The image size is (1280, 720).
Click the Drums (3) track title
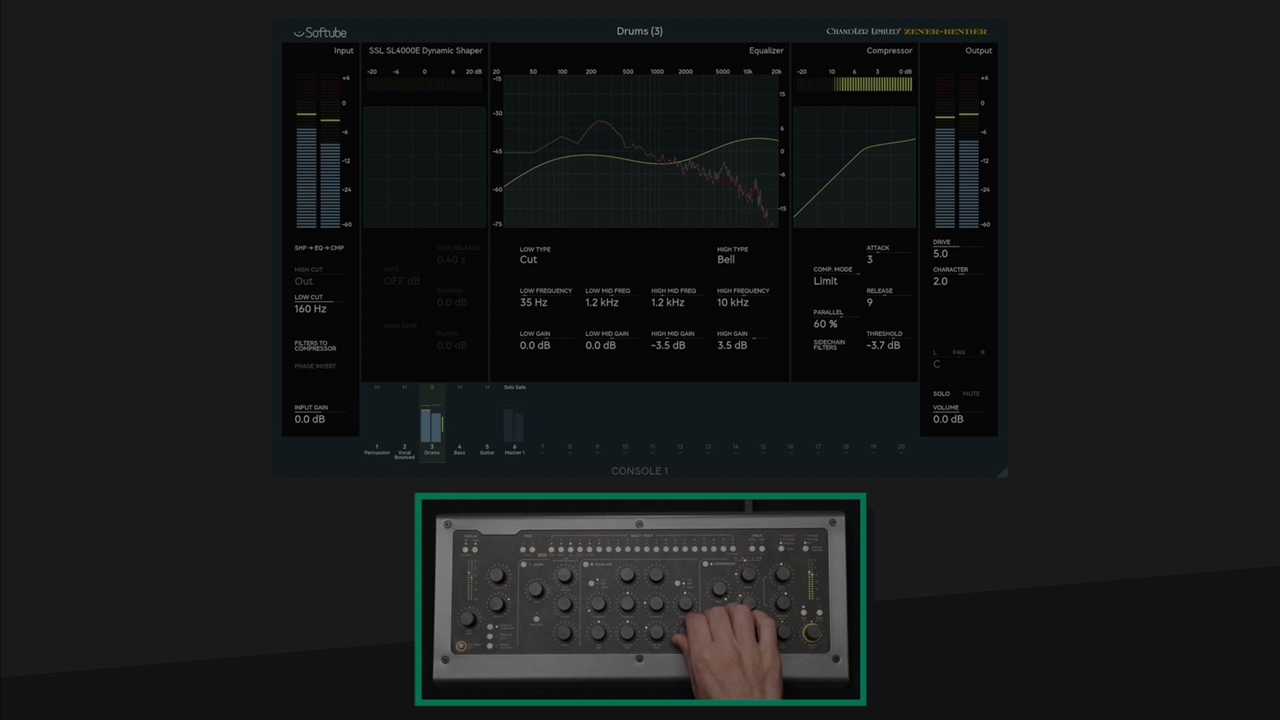pos(639,31)
